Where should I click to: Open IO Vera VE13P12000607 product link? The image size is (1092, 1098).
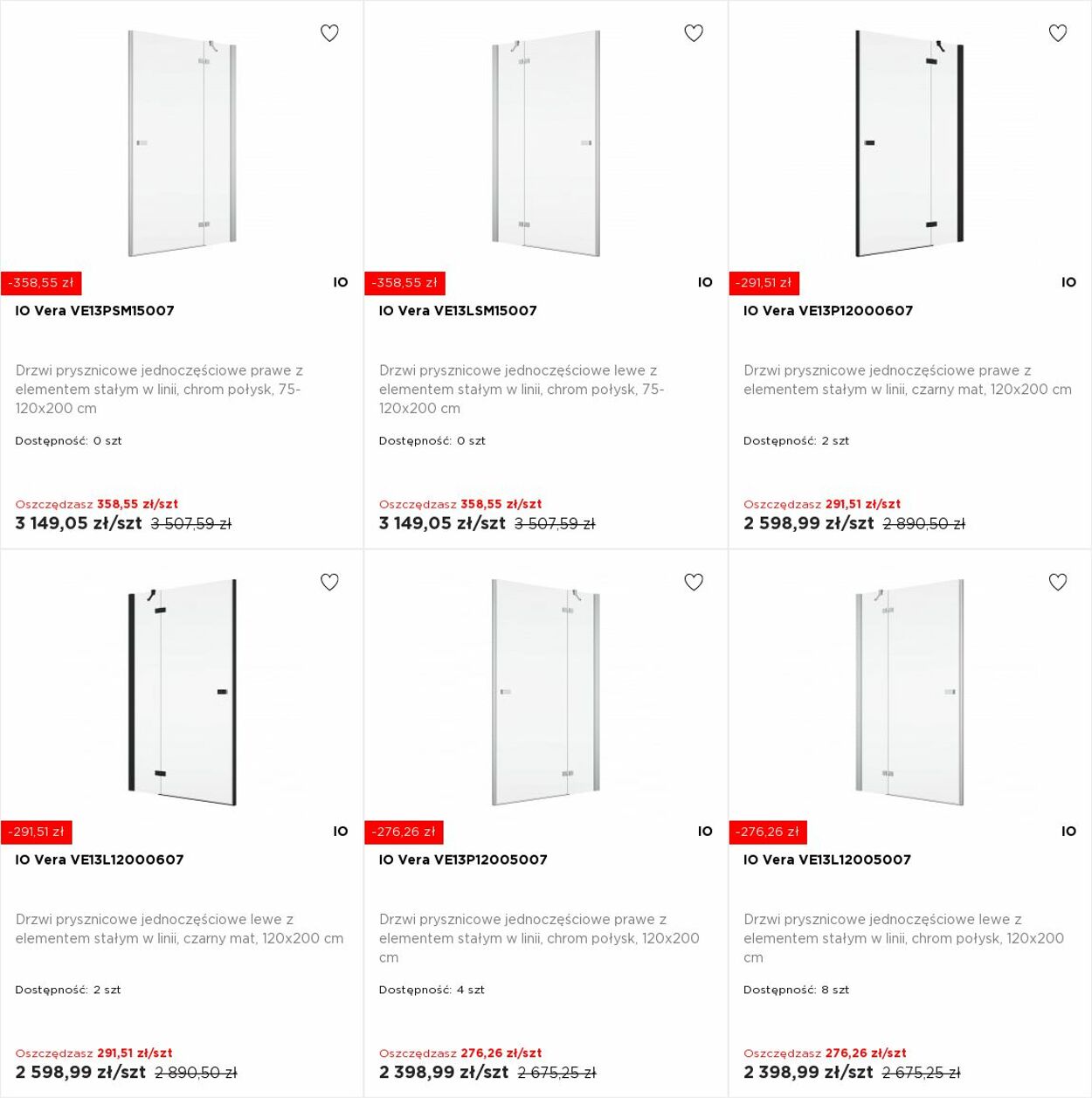[828, 311]
